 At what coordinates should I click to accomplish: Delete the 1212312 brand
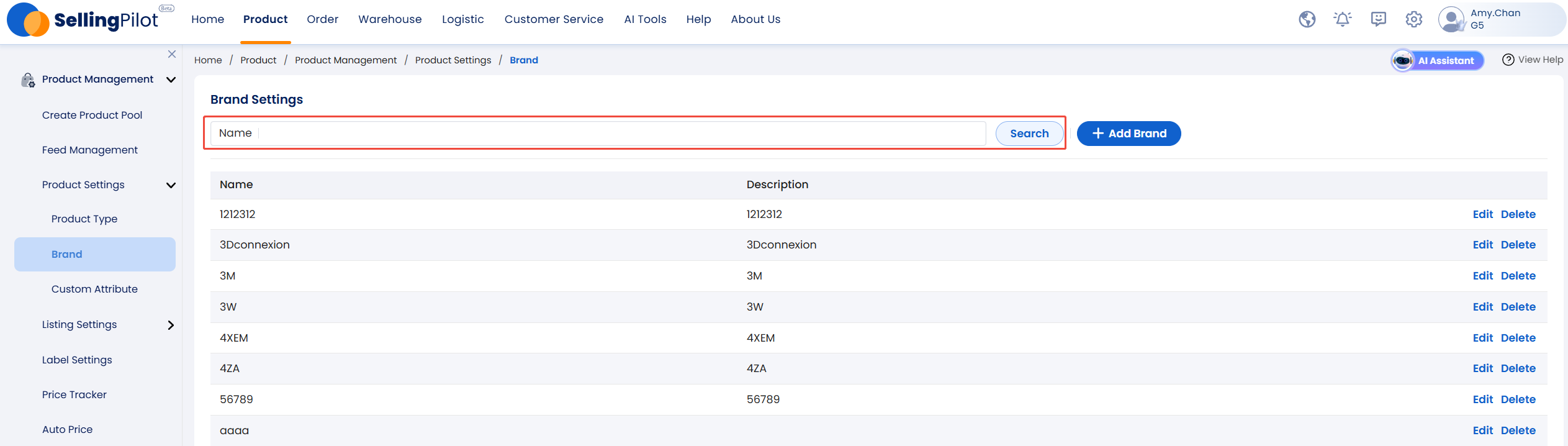pos(1518,214)
